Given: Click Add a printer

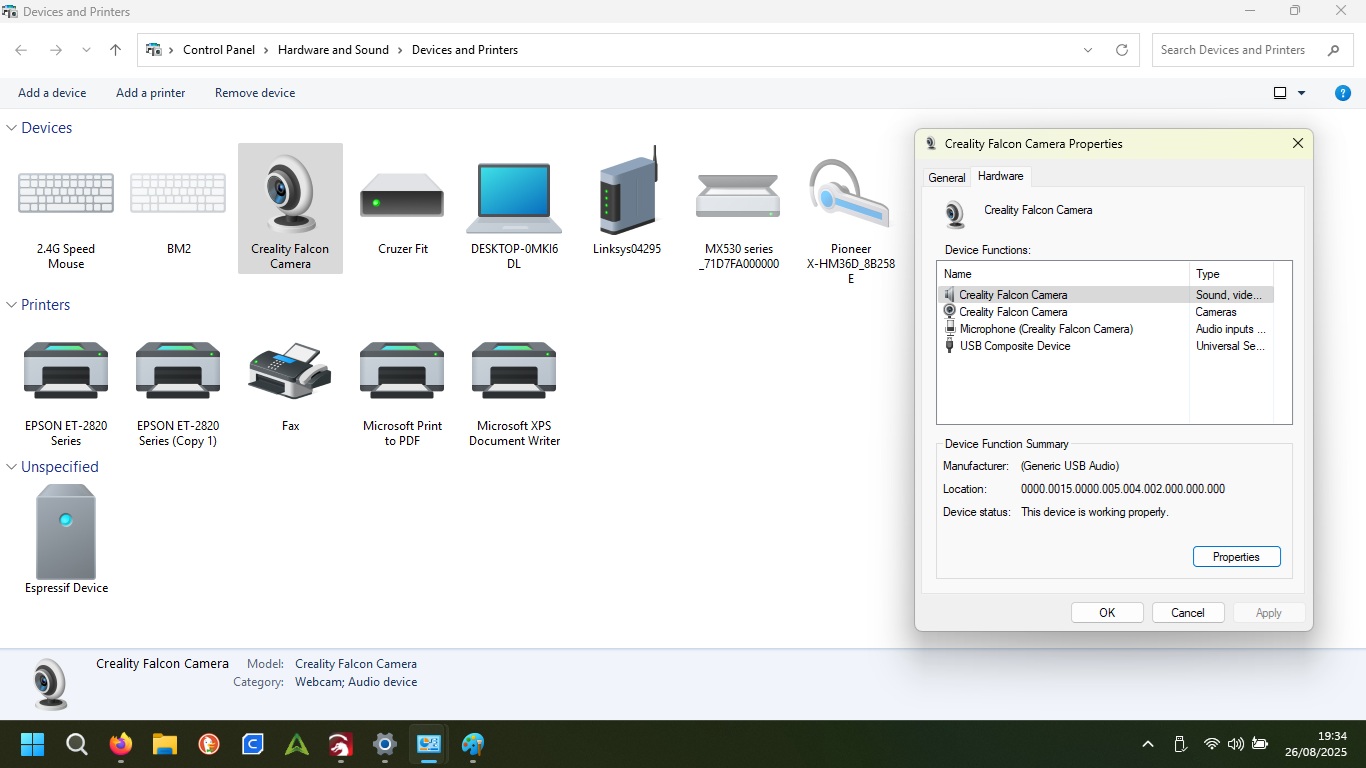Looking at the screenshot, I should point(151,93).
